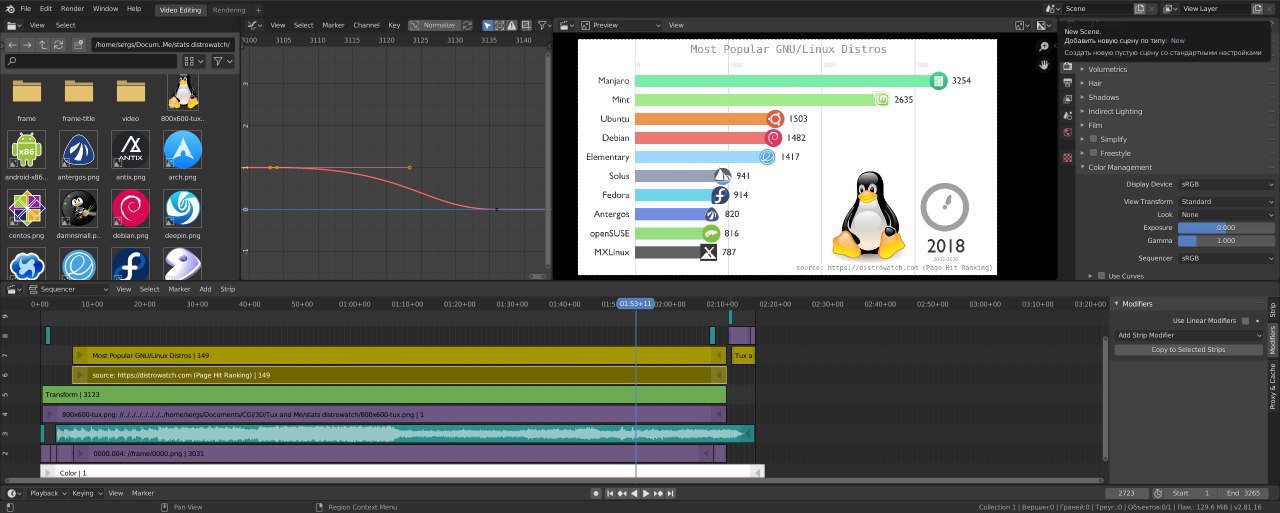Open the Keying popover

pyautogui.click(x=85, y=493)
